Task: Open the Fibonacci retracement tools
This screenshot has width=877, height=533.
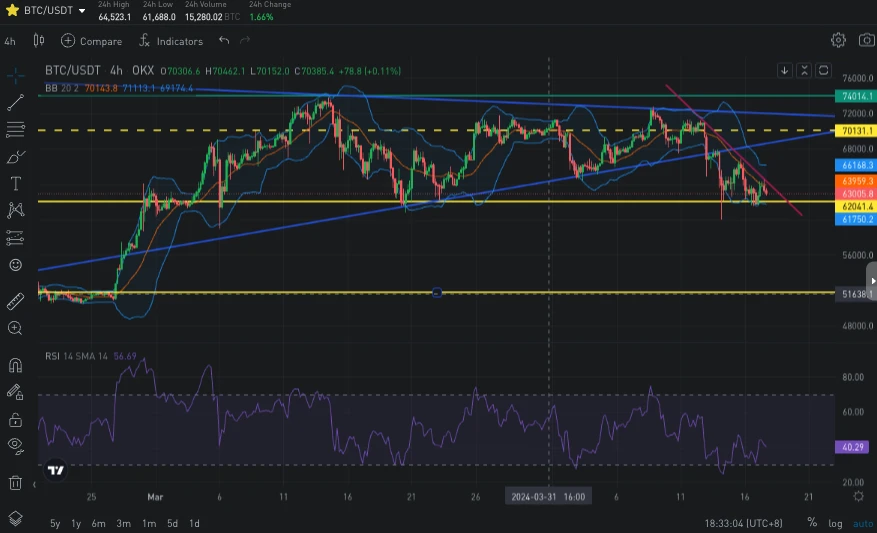Action: 15,129
